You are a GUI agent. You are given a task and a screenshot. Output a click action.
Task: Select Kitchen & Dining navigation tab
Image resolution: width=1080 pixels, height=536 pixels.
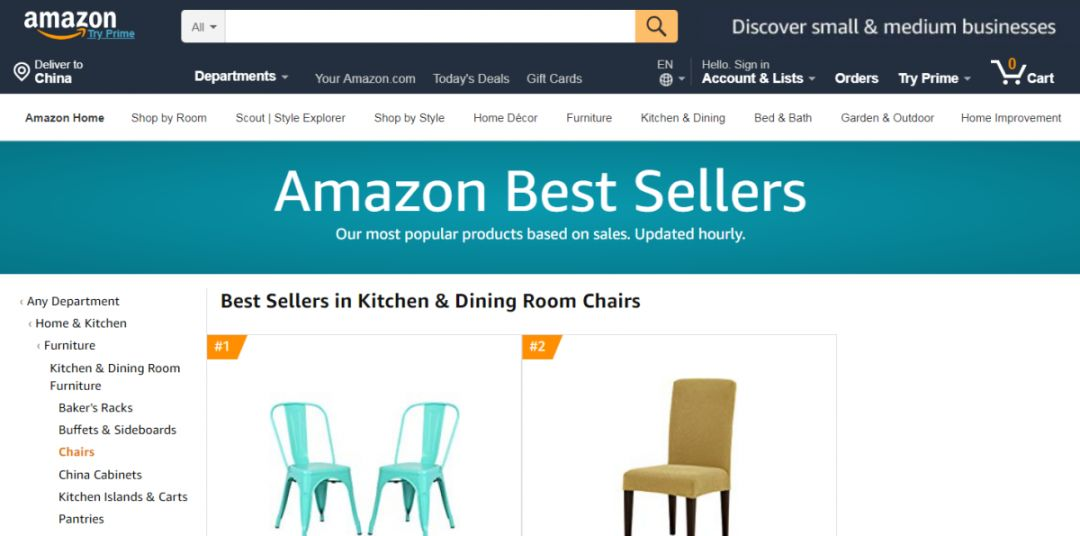683,118
